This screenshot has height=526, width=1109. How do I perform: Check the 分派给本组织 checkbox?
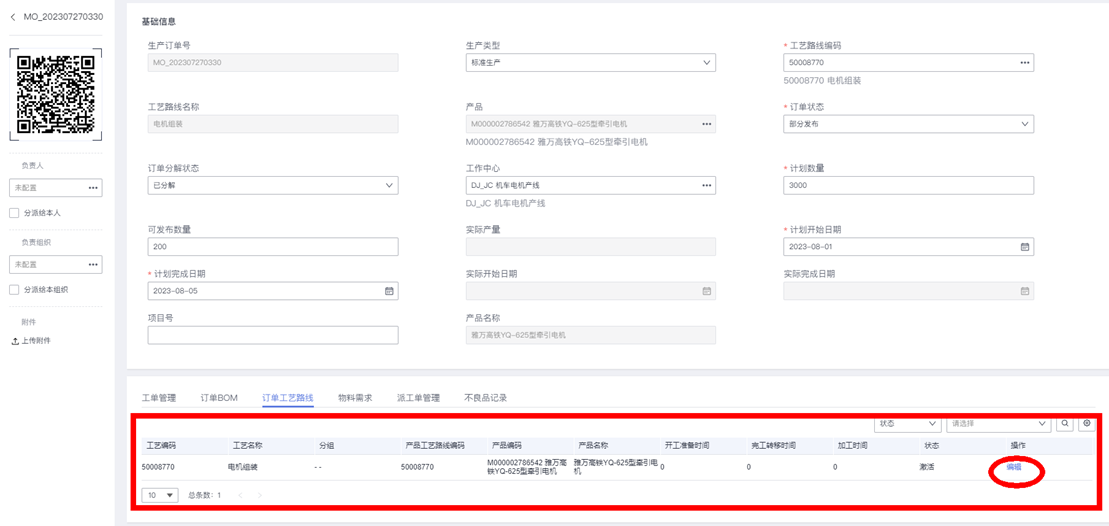13,289
